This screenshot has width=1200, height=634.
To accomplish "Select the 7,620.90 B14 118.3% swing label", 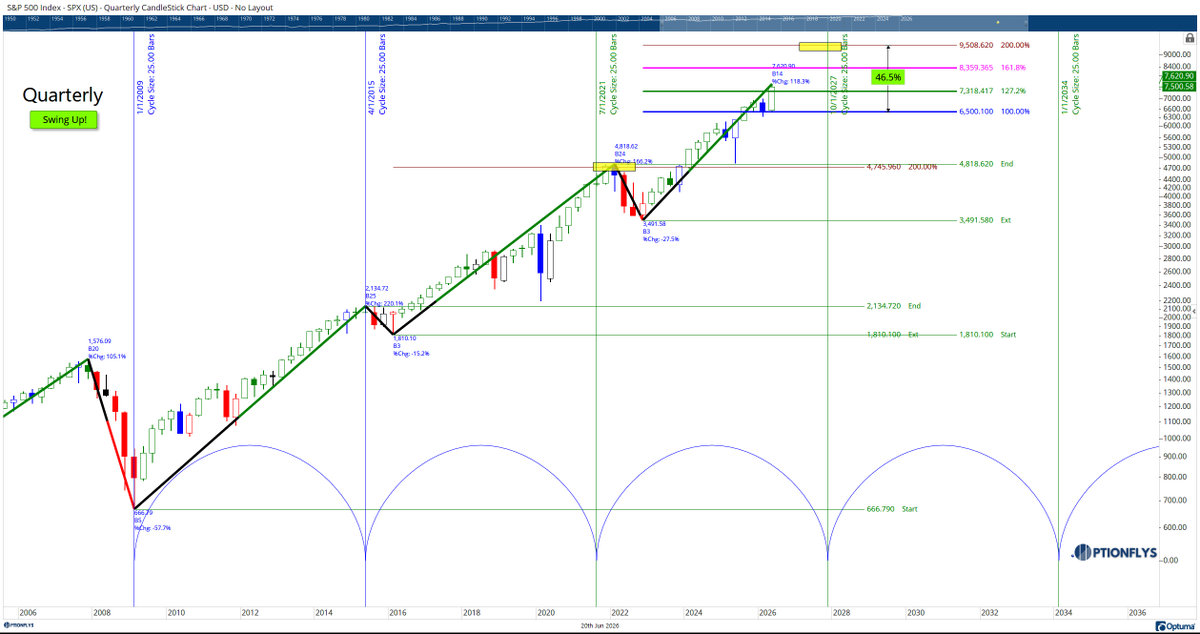I will 790,73.
